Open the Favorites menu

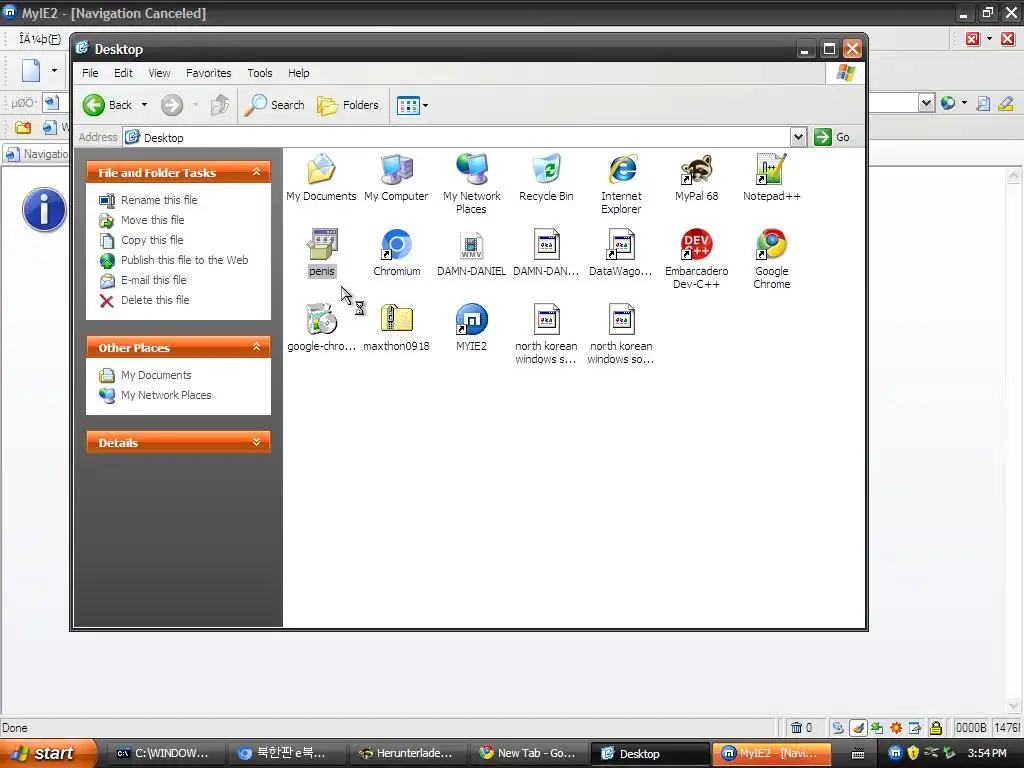(208, 73)
